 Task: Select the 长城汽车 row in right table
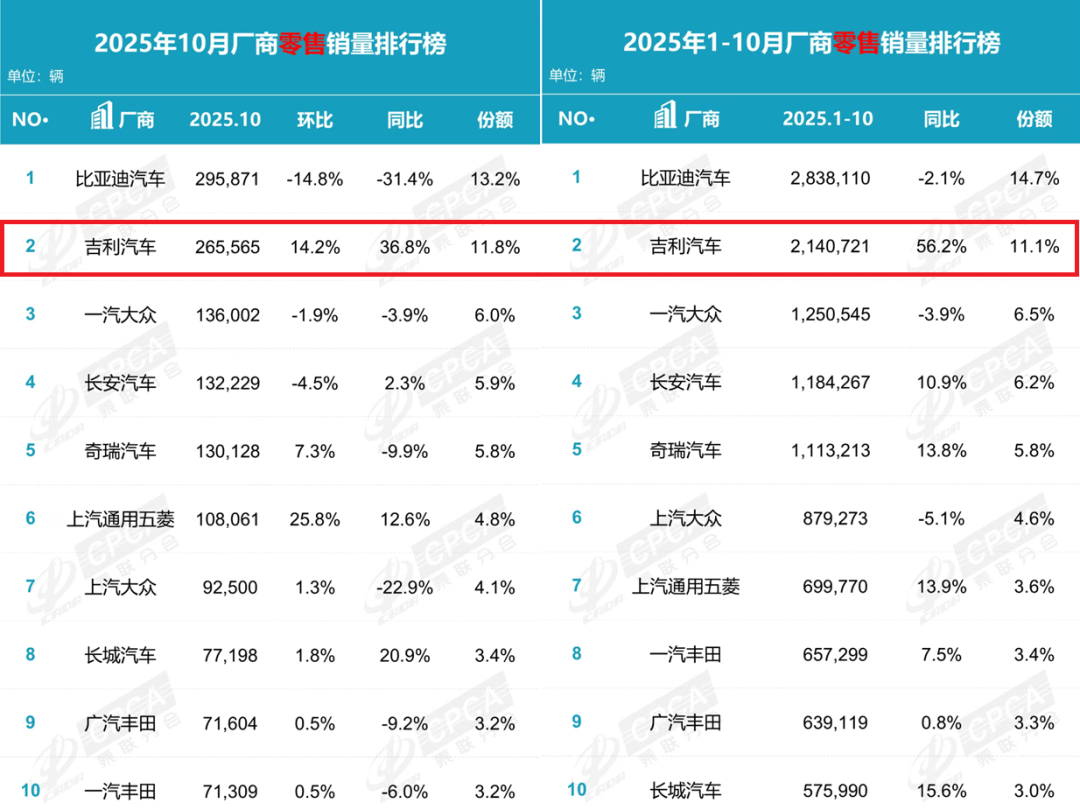(810, 791)
